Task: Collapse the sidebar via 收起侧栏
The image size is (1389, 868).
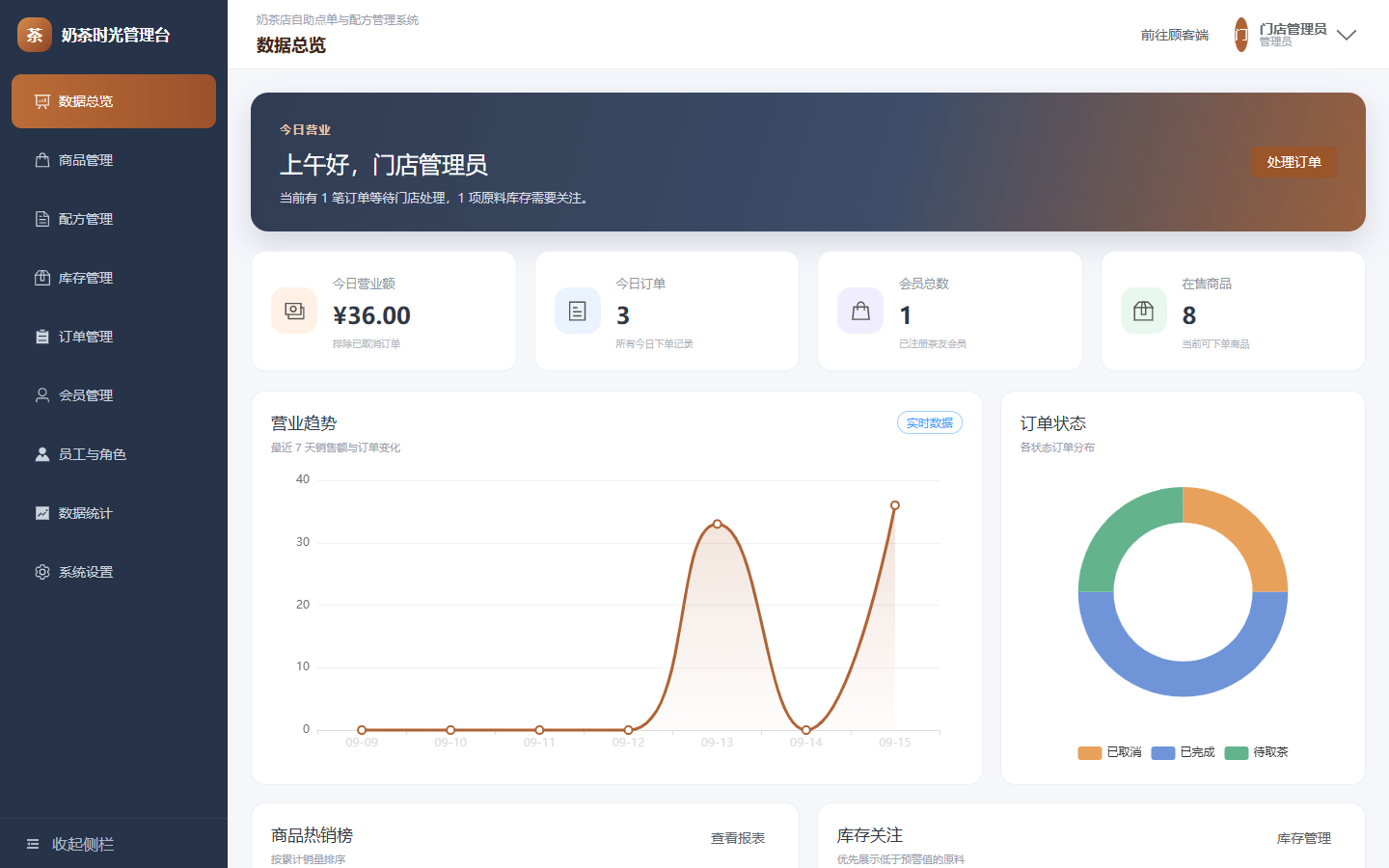Action: [x=69, y=844]
